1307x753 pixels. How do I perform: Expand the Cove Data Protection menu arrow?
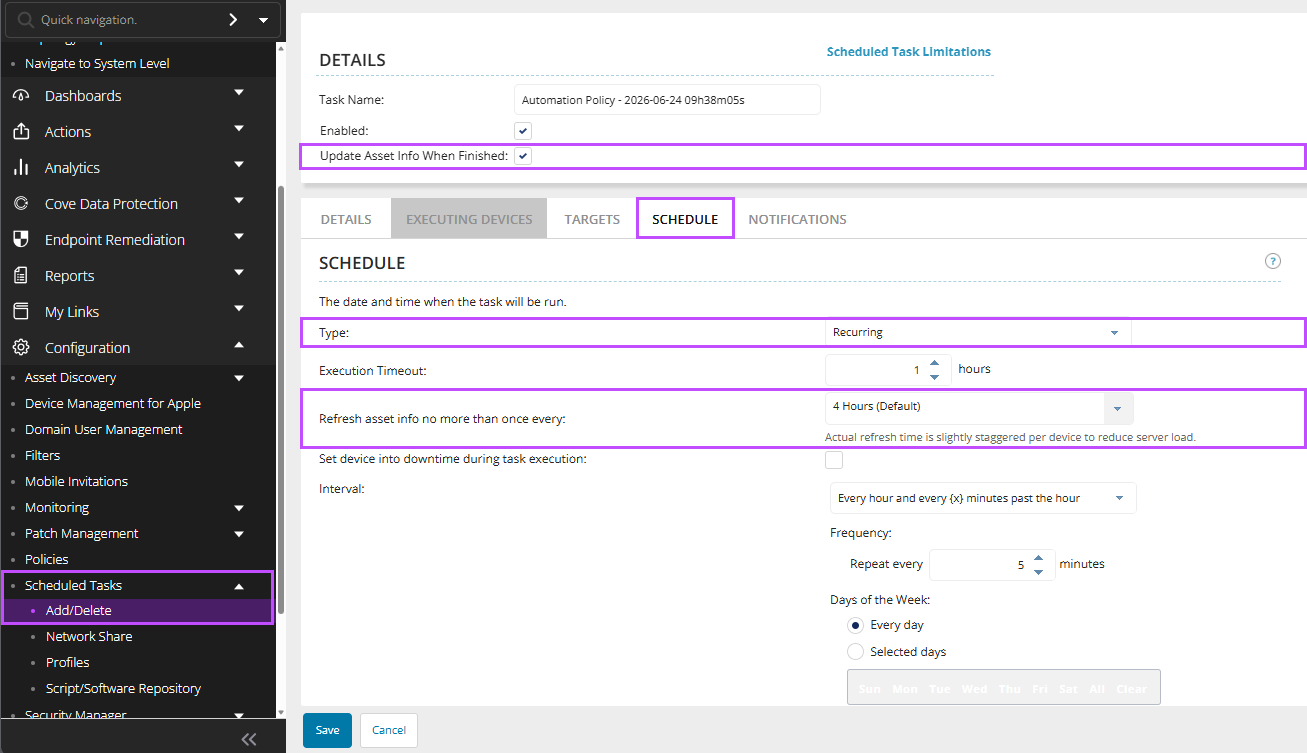click(239, 201)
